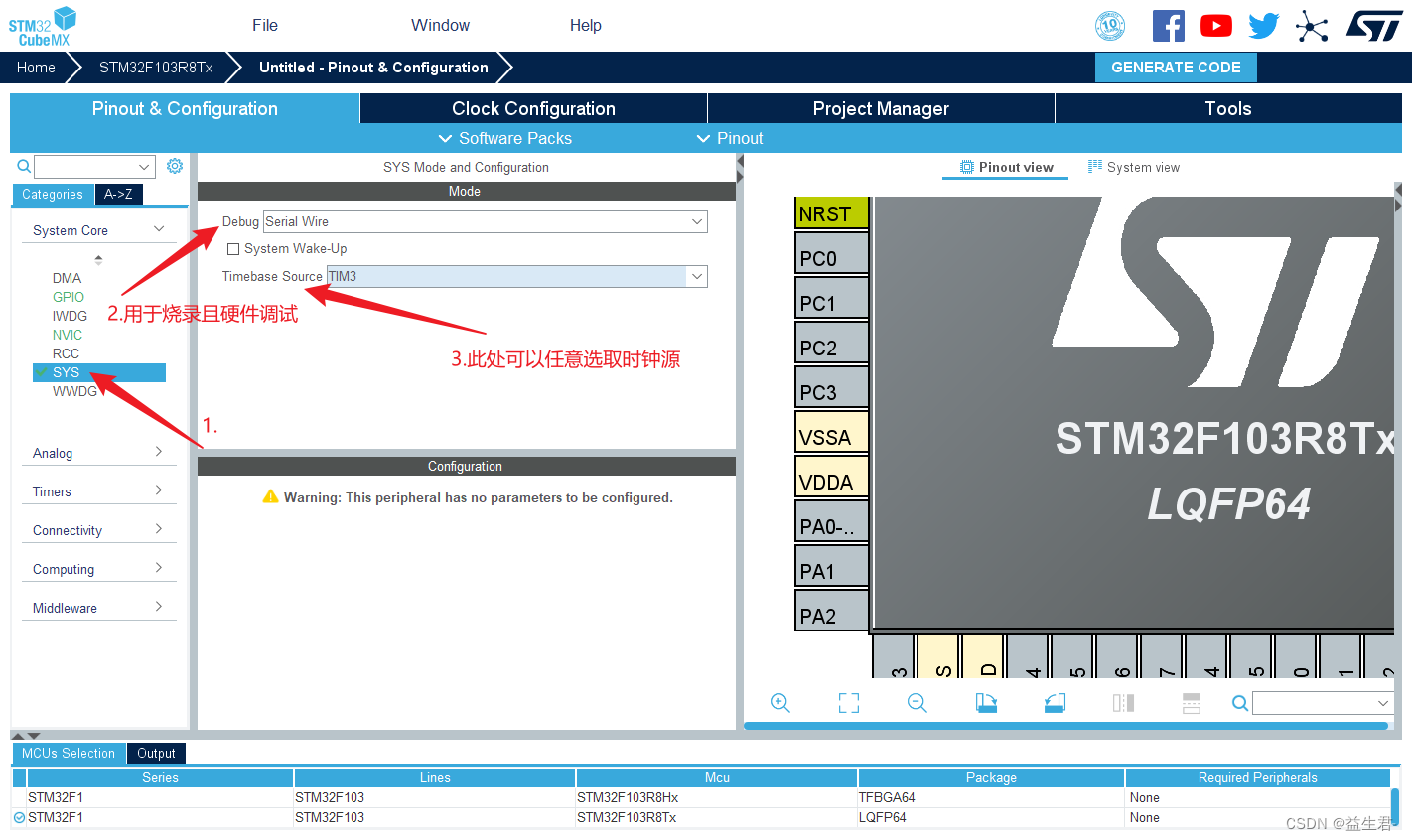Viewport: 1412px width, 840px height.
Task: Enable the System Wake-Up checkbox
Action: click(233, 249)
